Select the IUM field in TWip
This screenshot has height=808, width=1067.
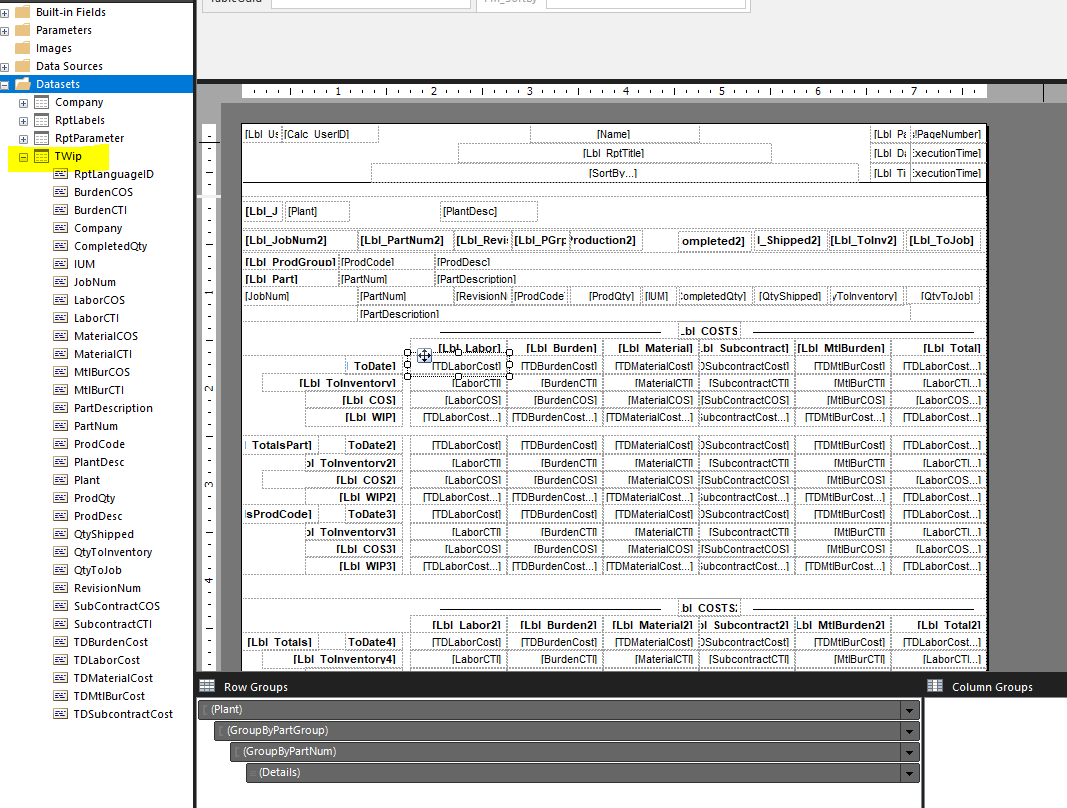click(84, 264)
